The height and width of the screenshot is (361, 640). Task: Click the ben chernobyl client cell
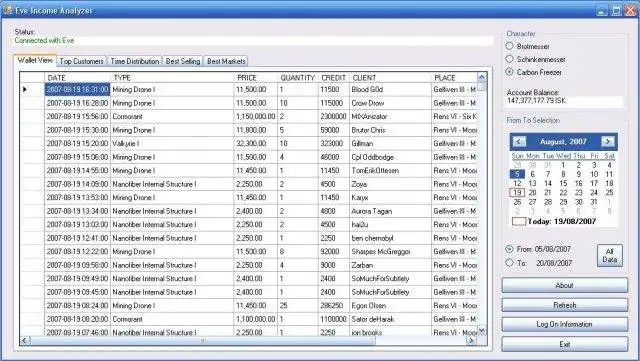tap(391, 238)
